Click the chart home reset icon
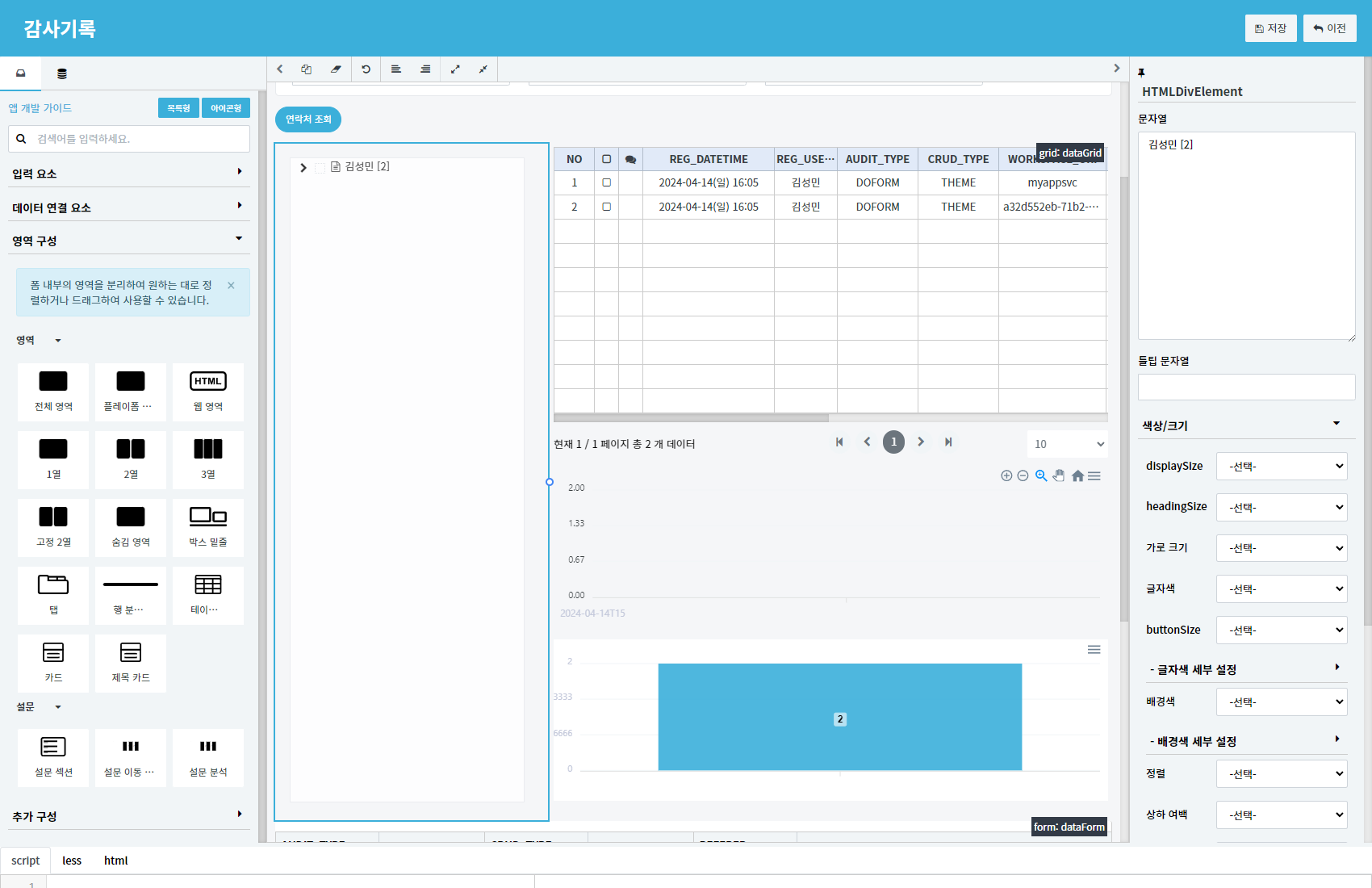 click(x=1077, y=476)
